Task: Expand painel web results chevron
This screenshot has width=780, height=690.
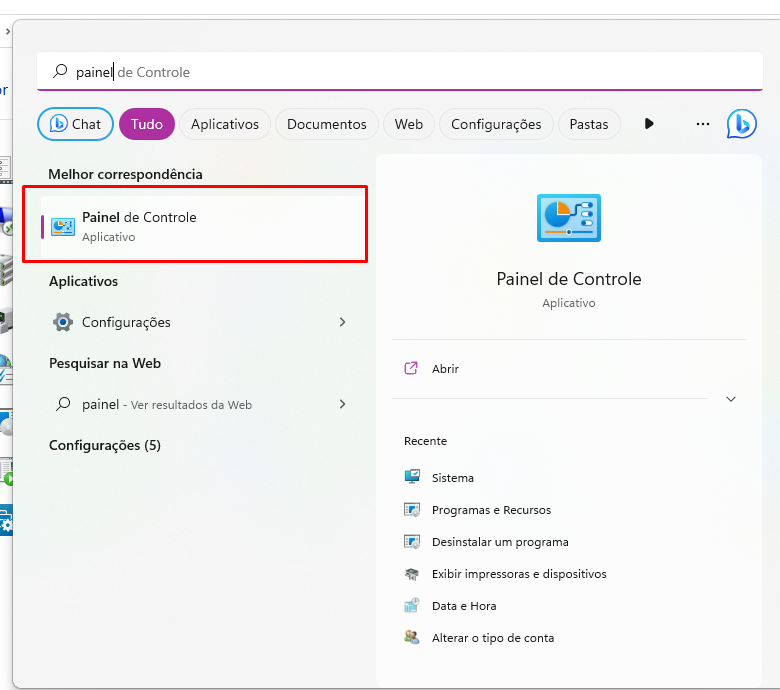Action: coord(342,404)
